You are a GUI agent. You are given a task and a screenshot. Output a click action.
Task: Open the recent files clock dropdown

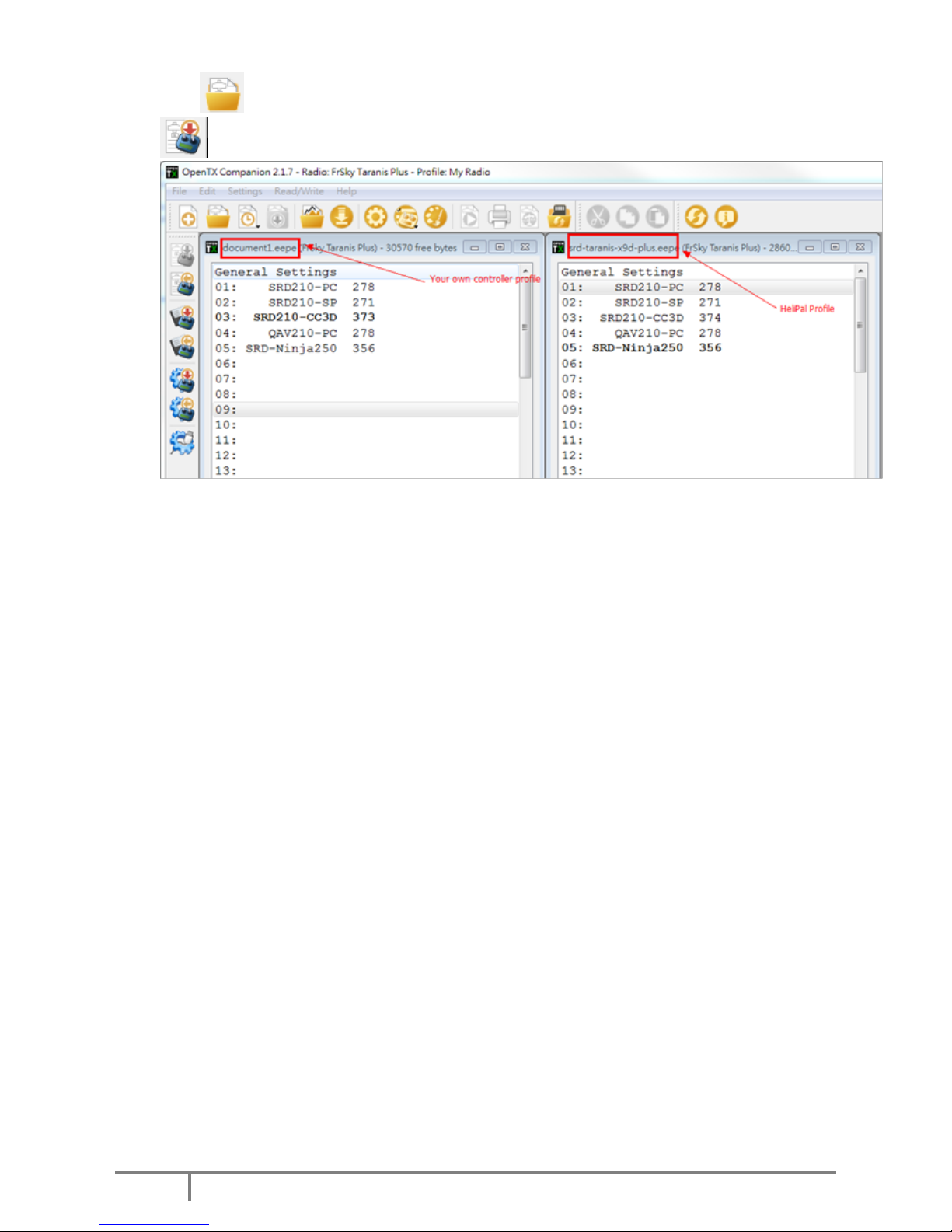tap(249, 217)
